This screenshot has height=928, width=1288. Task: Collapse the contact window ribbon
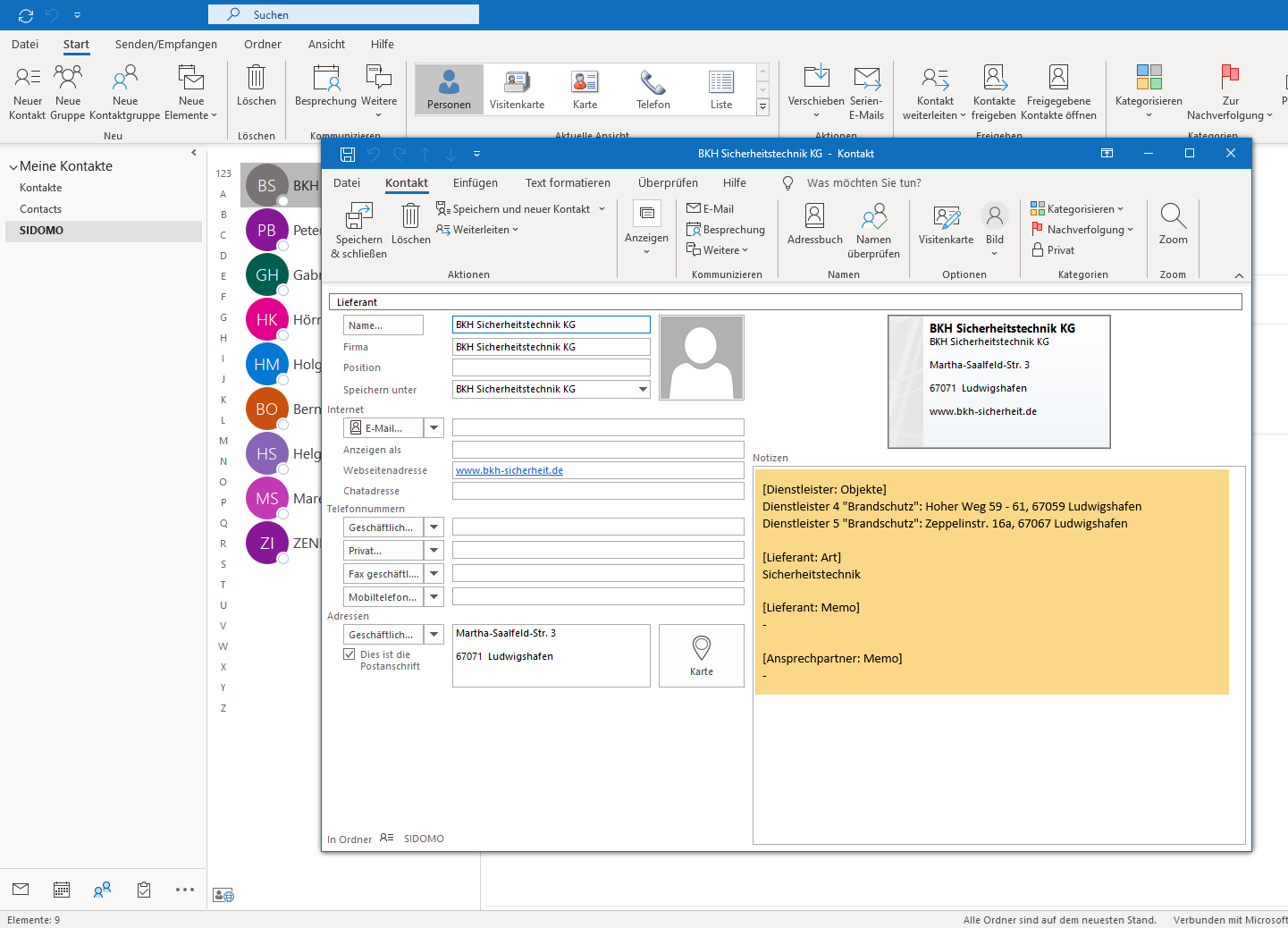coord(1239,275)
